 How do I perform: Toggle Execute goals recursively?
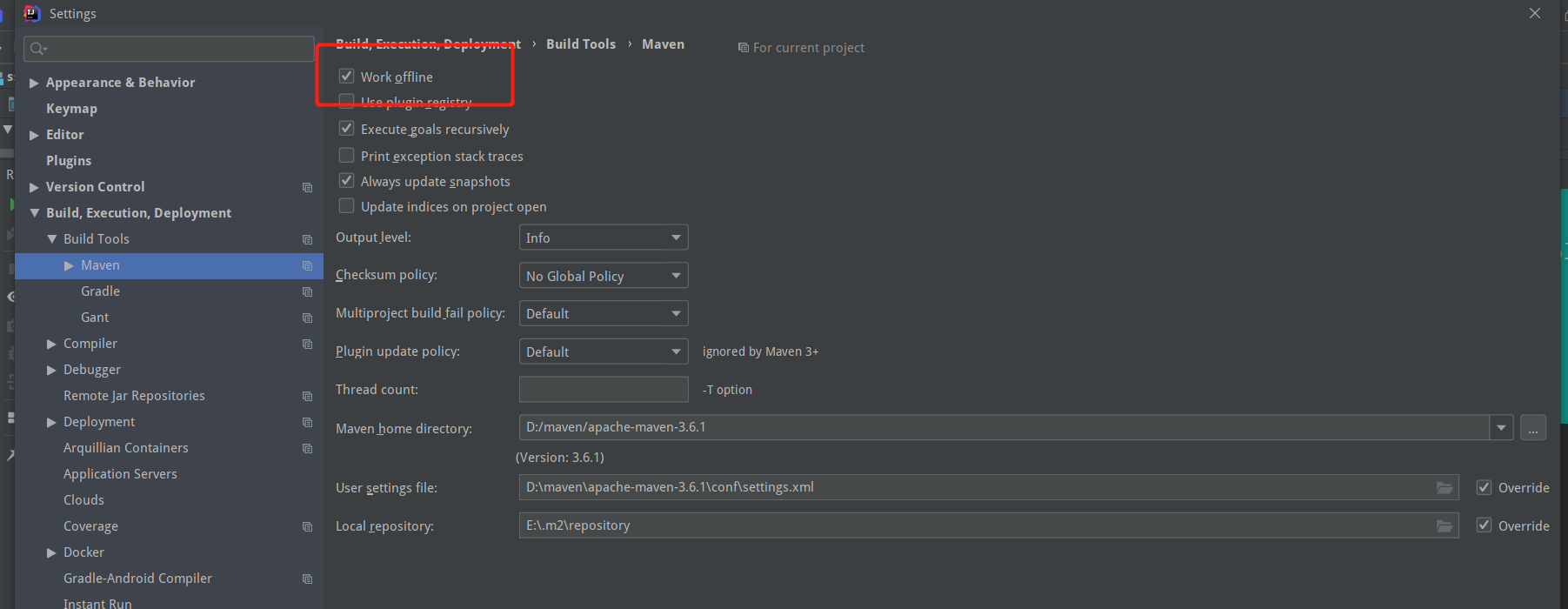click(x=346, y=128)
